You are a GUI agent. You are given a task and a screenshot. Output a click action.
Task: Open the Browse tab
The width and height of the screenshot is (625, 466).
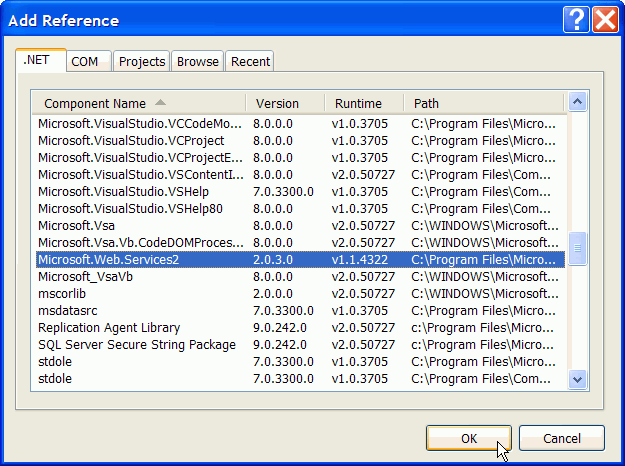(x=197, y=61)
